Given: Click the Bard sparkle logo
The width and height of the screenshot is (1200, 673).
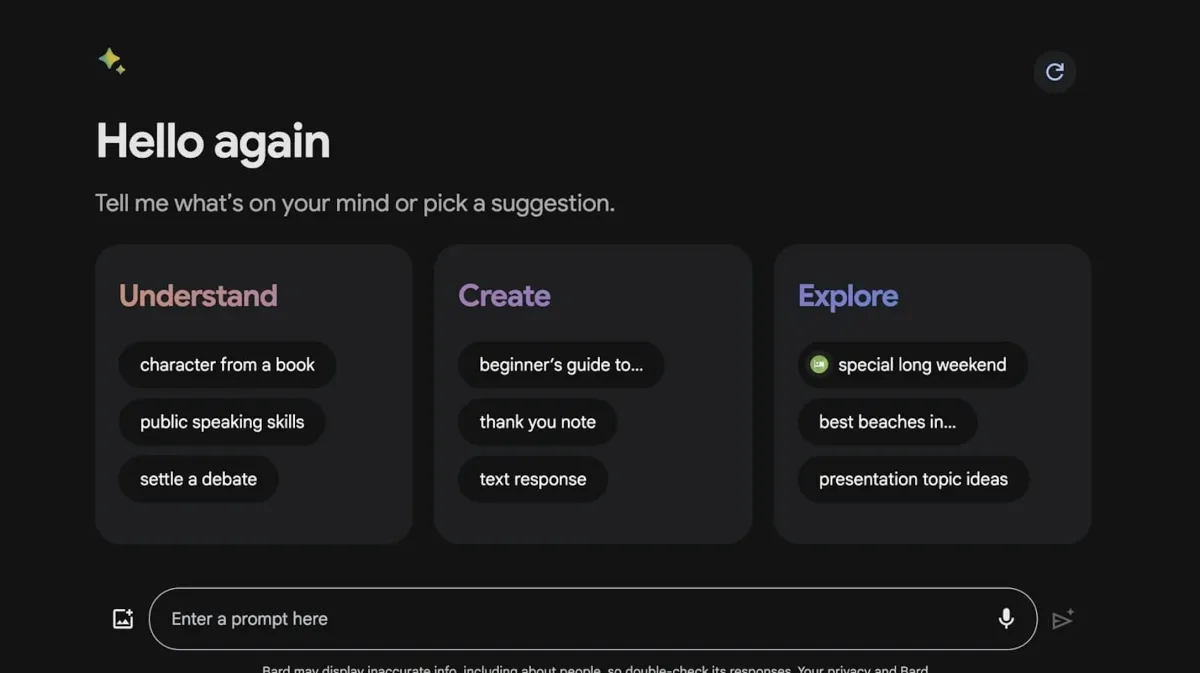Looking at the screenshot, I should (x=112, y=61).
